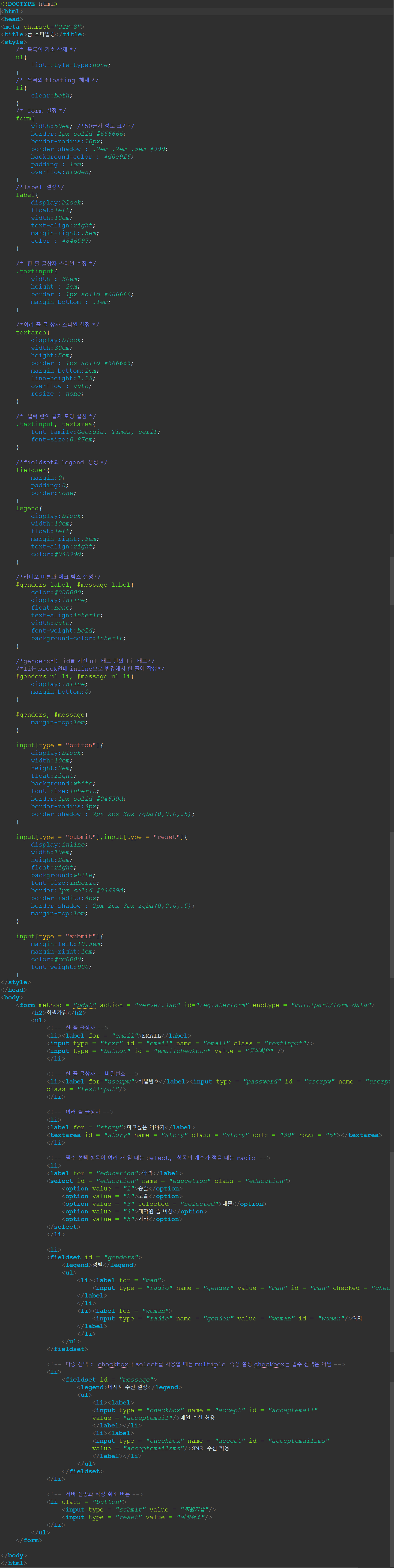Click the 'legend{' selector line
Viewport: 394px width, 1568px height.
29,508
